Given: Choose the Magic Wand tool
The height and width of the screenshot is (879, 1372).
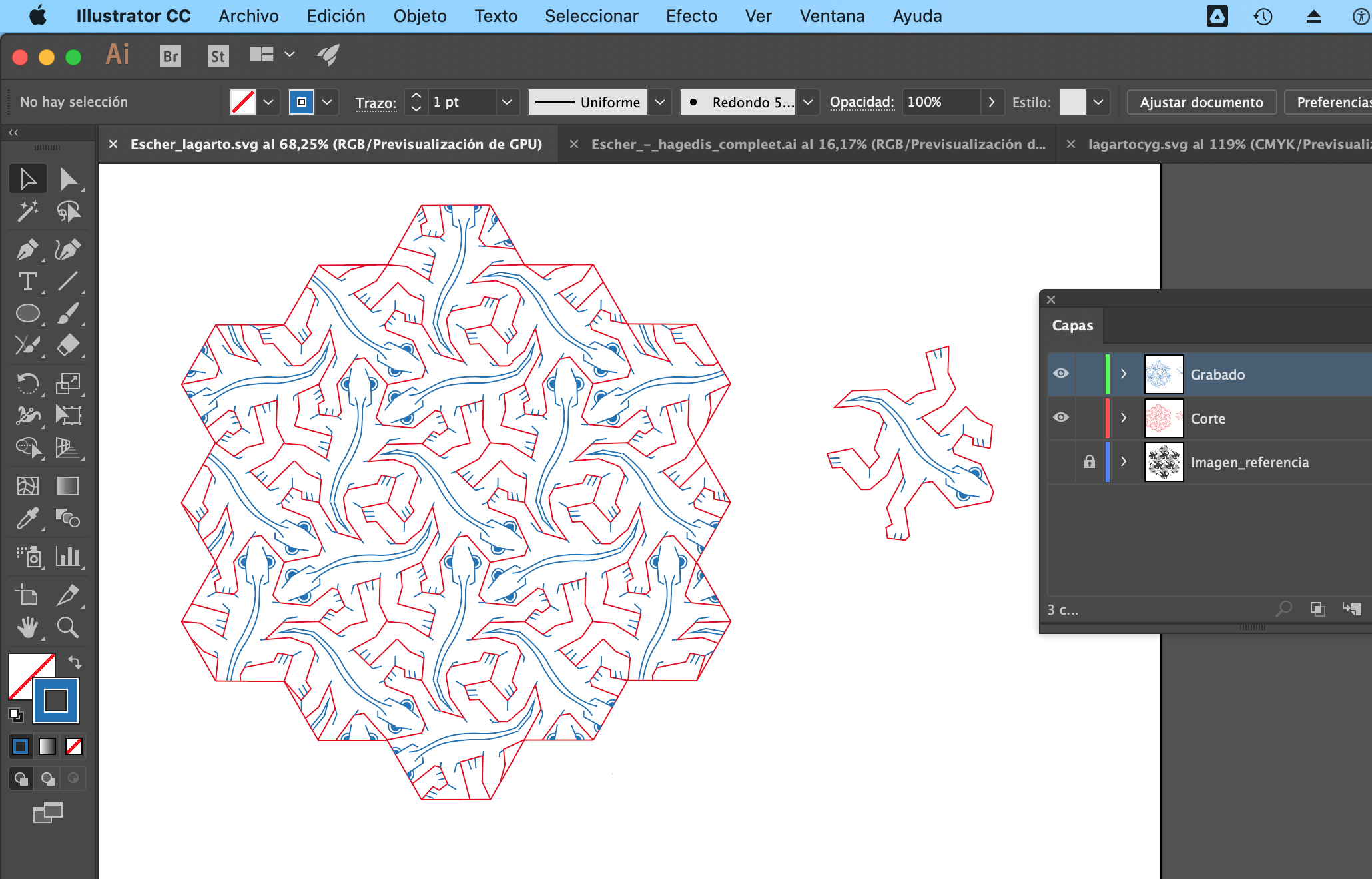Looking at the screenshot, I should tap(28, 212).
